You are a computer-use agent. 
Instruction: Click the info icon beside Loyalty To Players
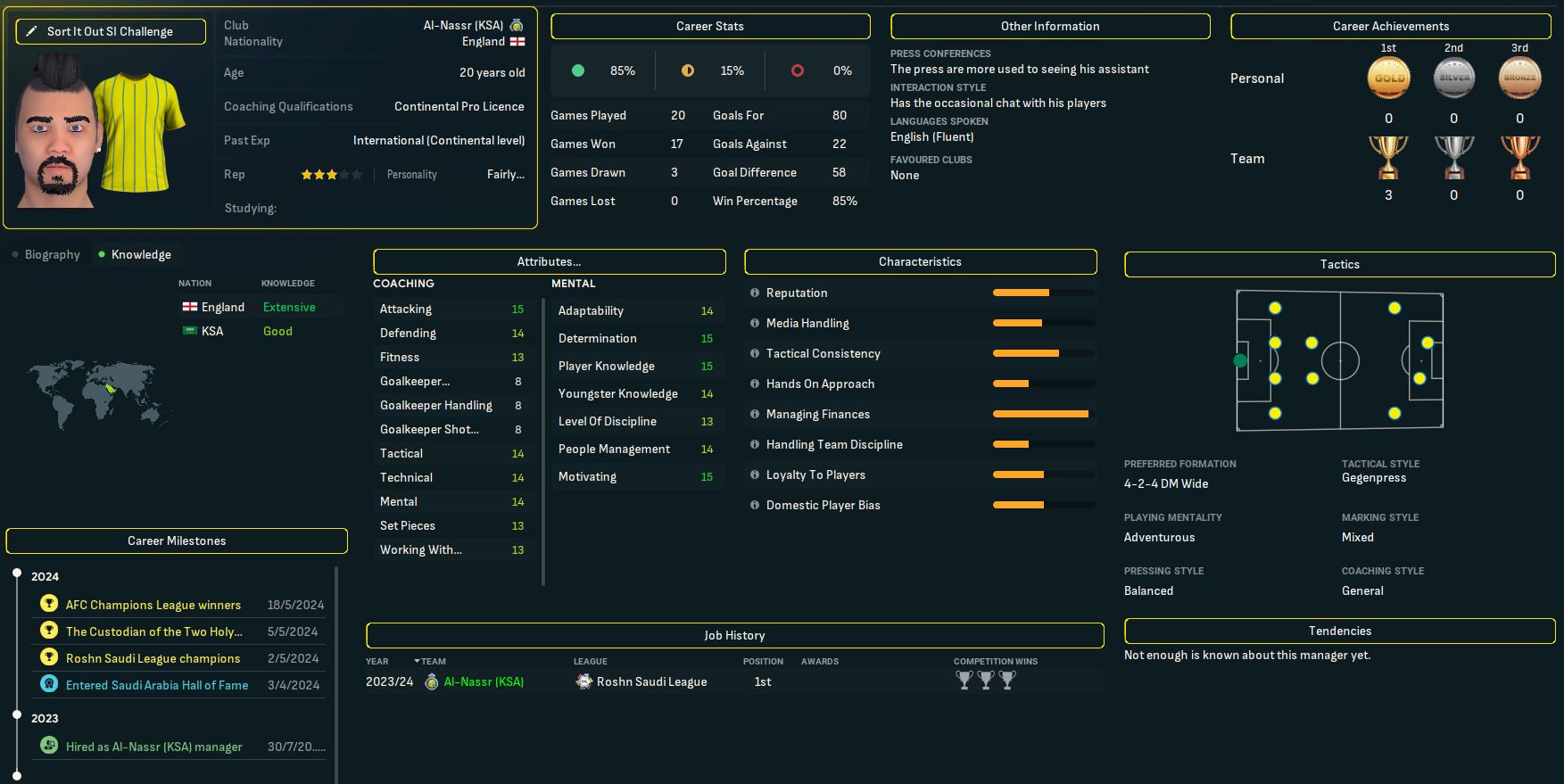pos(755,475)
